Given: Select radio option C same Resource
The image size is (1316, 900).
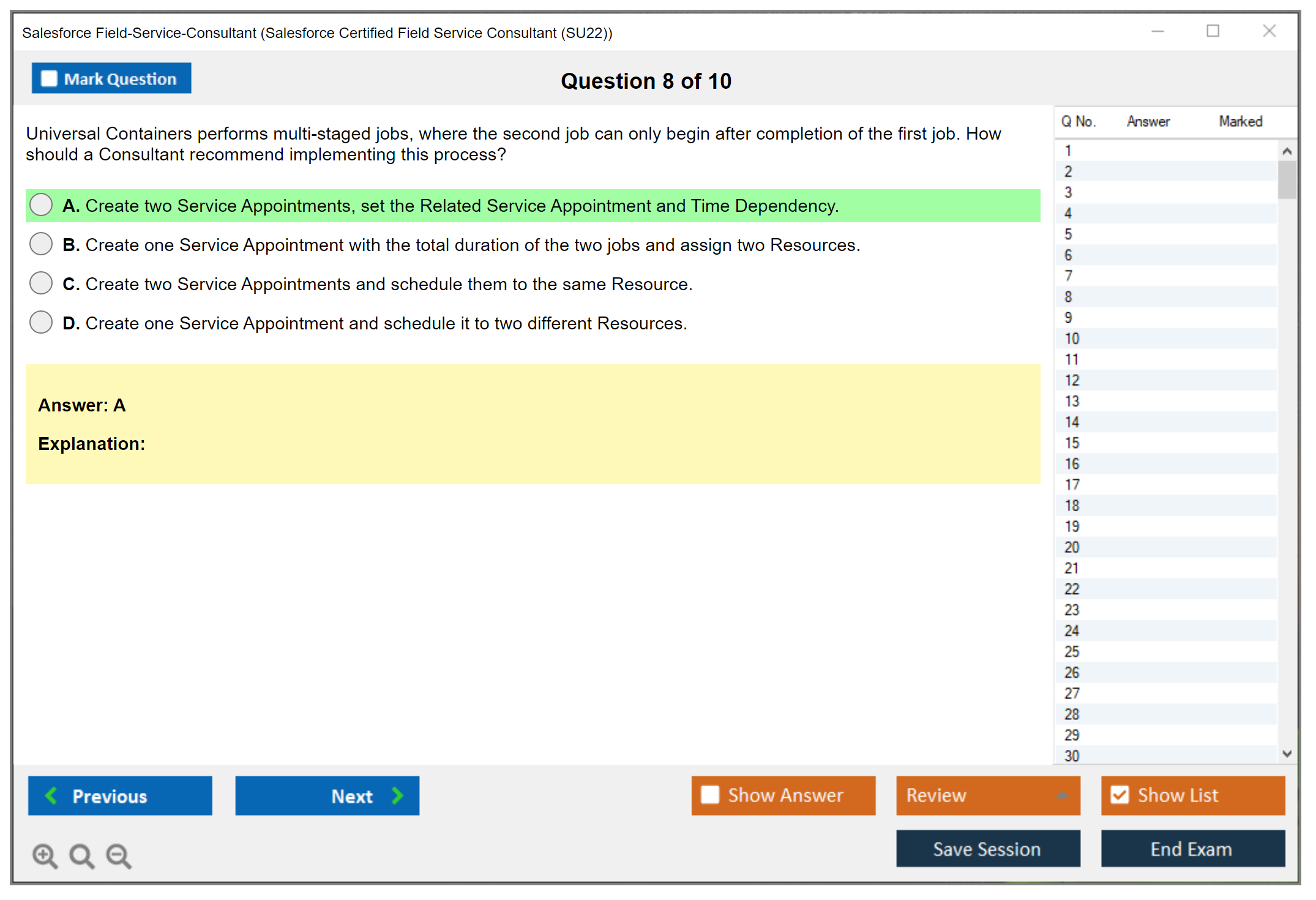Looking at the screenshot, I should [x=41, y=283].
